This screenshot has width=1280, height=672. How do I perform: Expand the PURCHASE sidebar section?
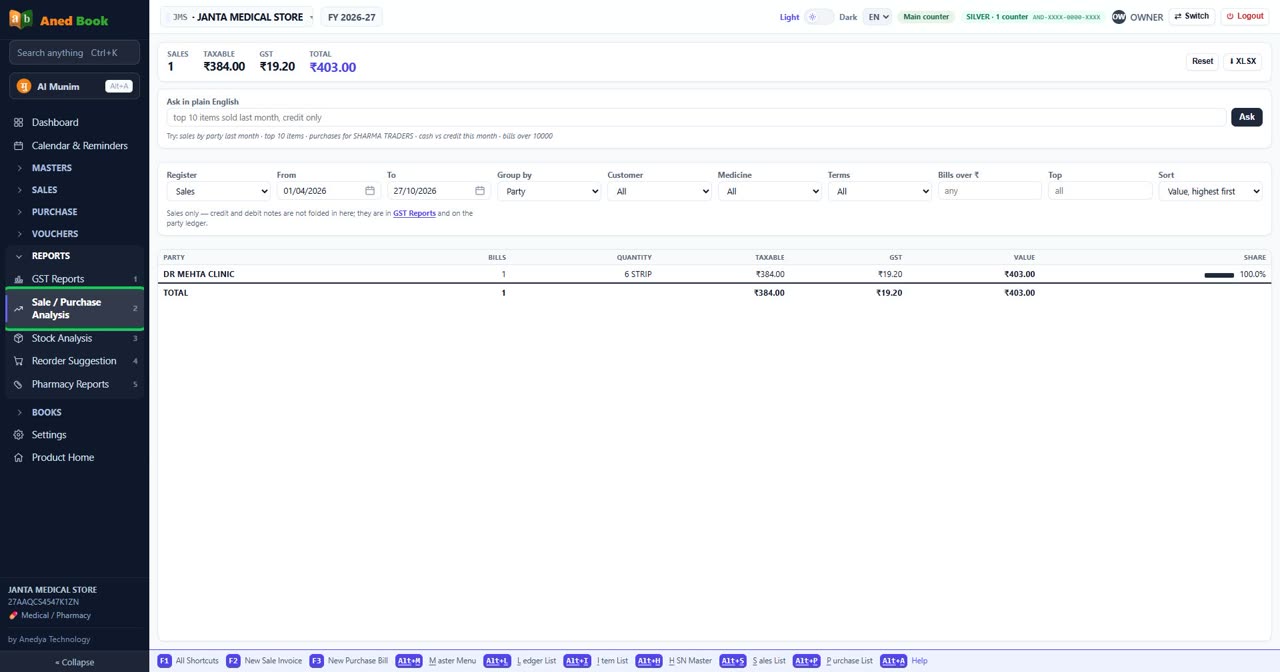(x=74, y=212)
